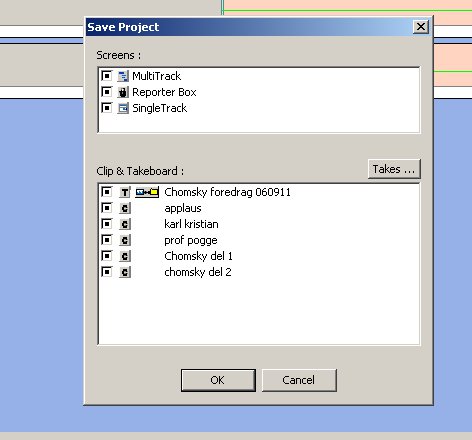The height and width of the screenshot is (440, 472).
Task: Select the Reporter Box list entry
Action: pos(164,92)
